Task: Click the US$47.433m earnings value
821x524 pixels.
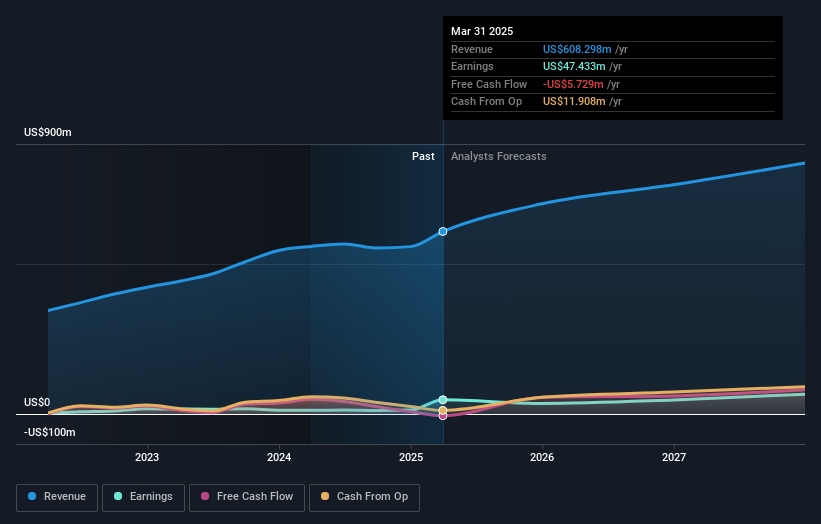Action: [x=574, y=66]
